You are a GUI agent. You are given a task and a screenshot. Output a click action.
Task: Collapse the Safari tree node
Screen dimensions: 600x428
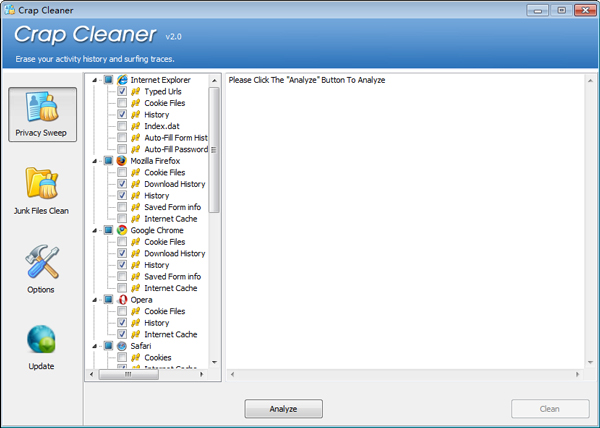coord(95,346)
